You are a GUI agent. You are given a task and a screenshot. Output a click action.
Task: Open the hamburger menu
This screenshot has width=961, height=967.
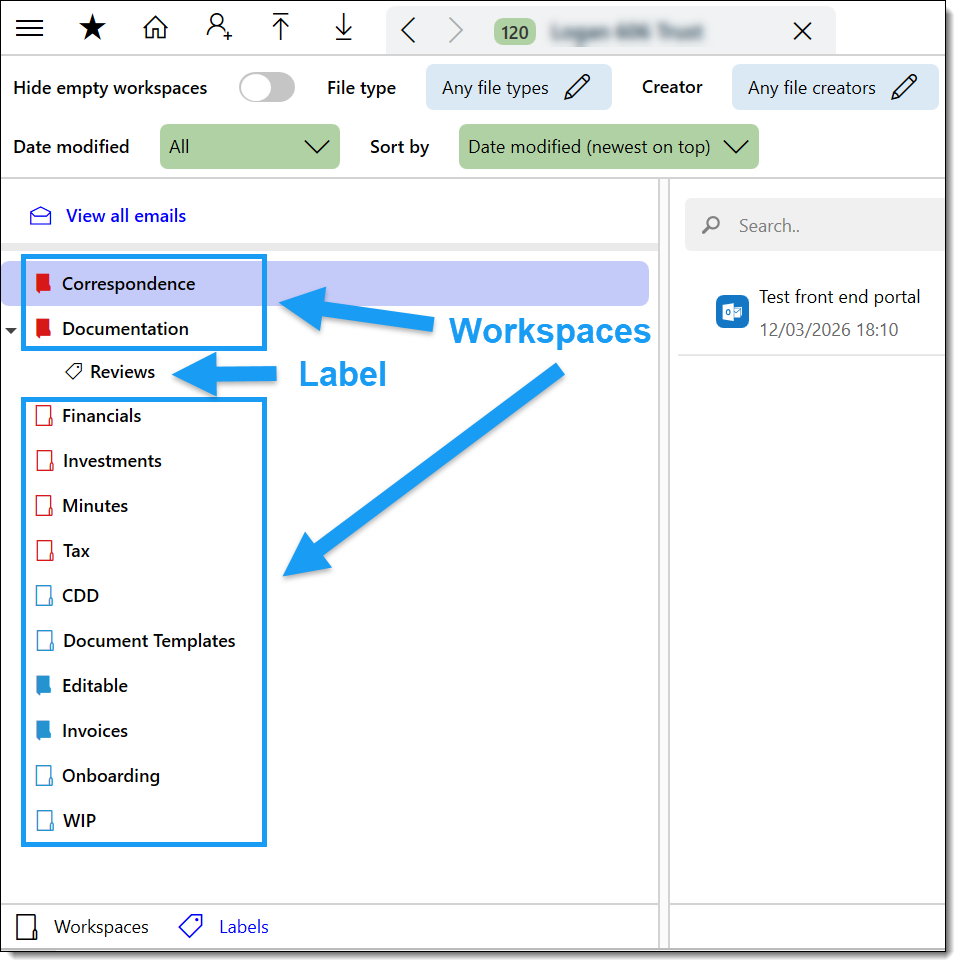click(30, 29)
